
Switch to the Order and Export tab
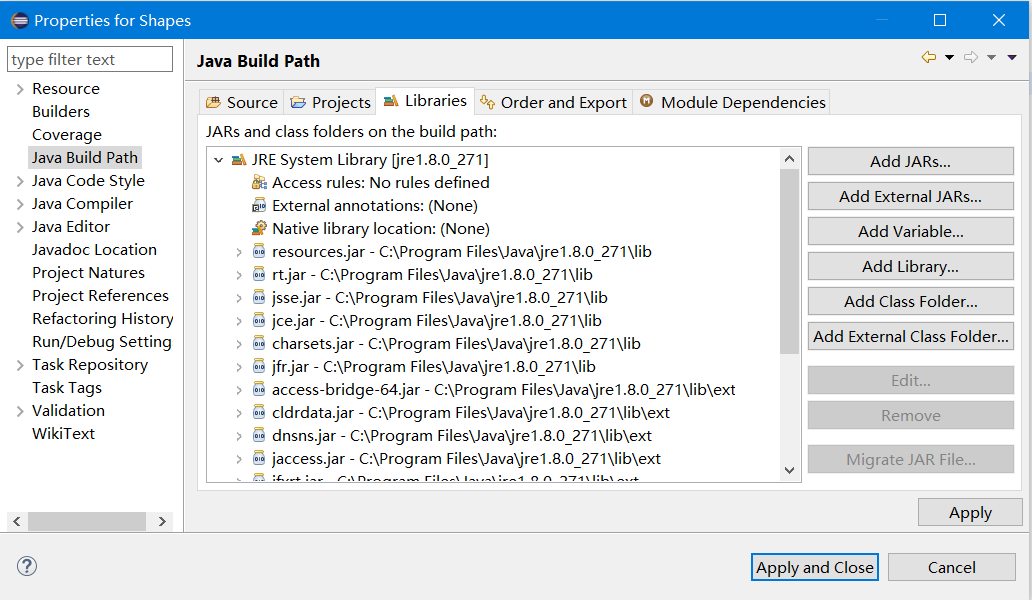[554, 103]
